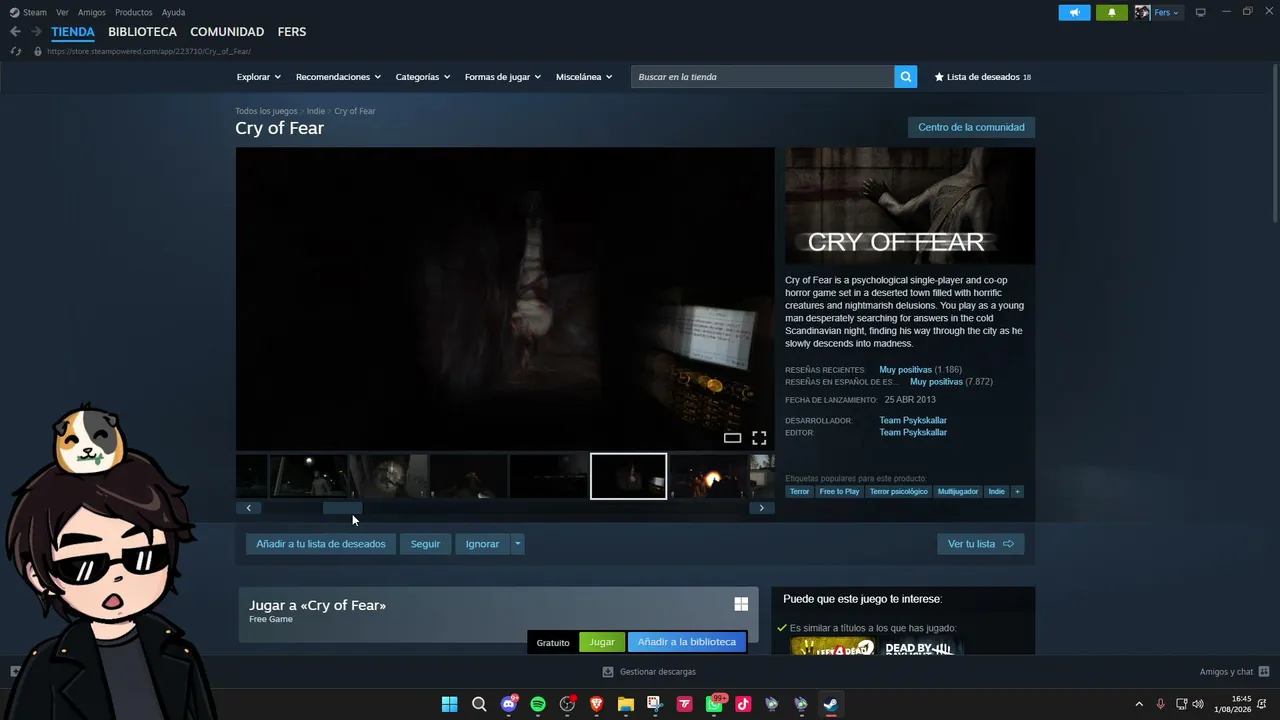Focus the Buscar en la tienda search field

click(x=762, y=77)
